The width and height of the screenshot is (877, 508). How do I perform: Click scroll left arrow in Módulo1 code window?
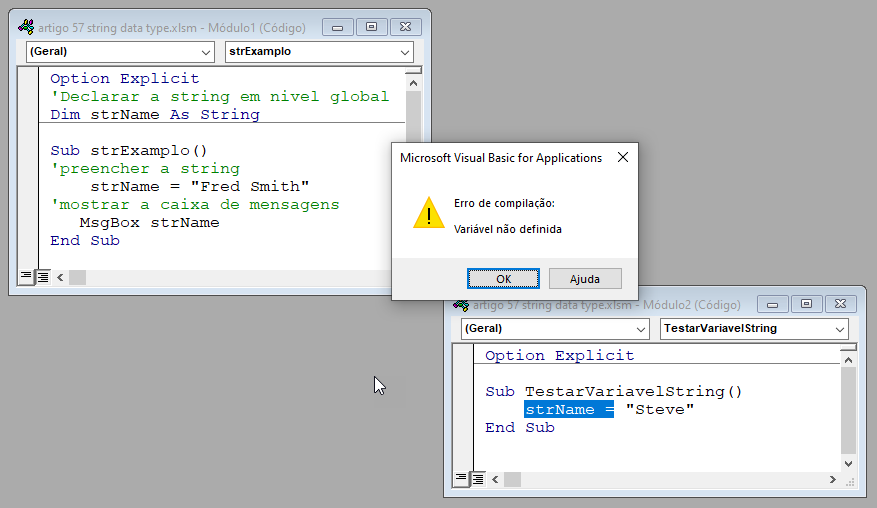60,277
